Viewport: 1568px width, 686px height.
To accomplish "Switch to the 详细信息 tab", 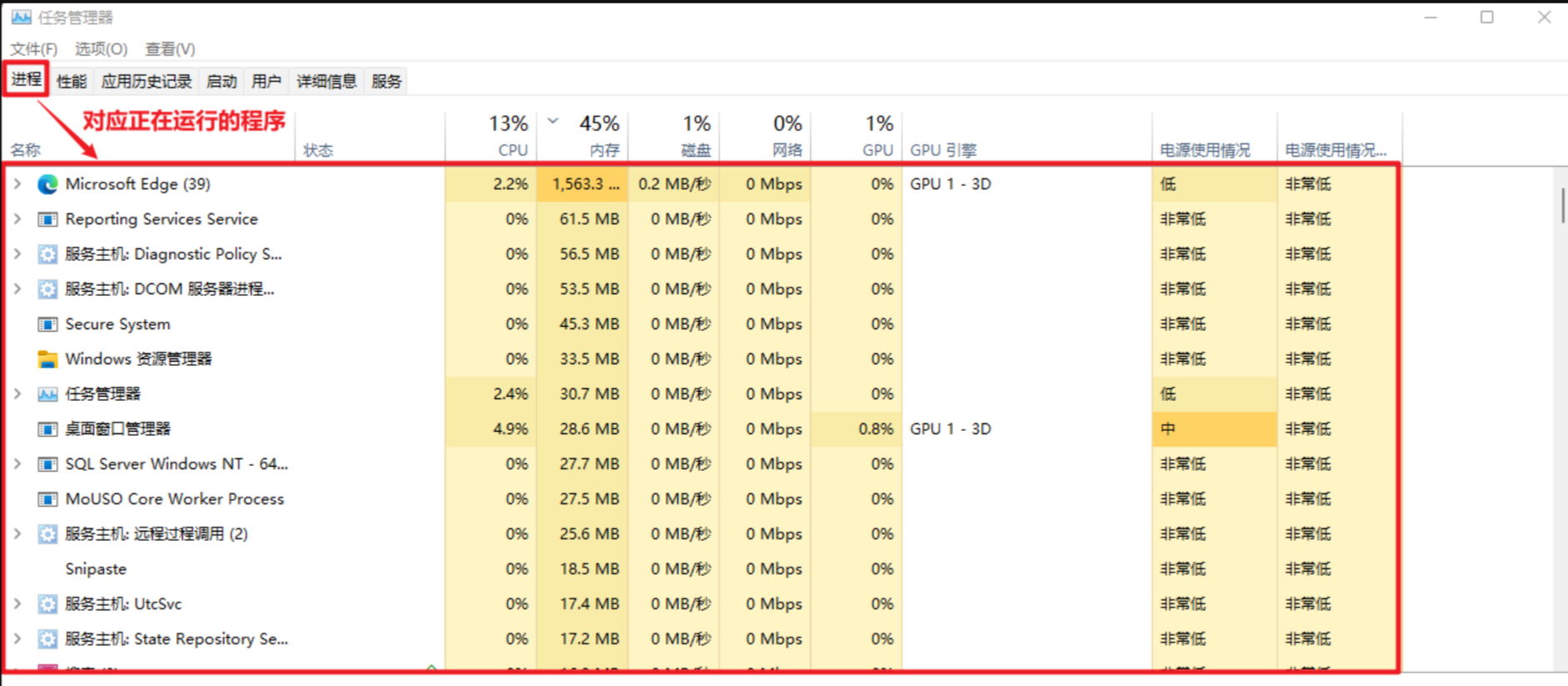I will (327, 81).
